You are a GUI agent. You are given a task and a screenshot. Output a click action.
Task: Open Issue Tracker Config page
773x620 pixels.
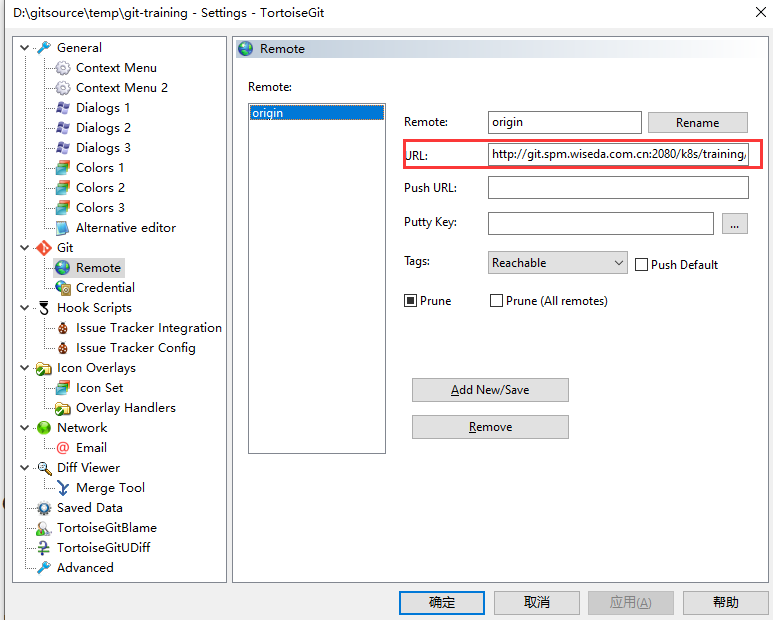(x=136, y=348)
